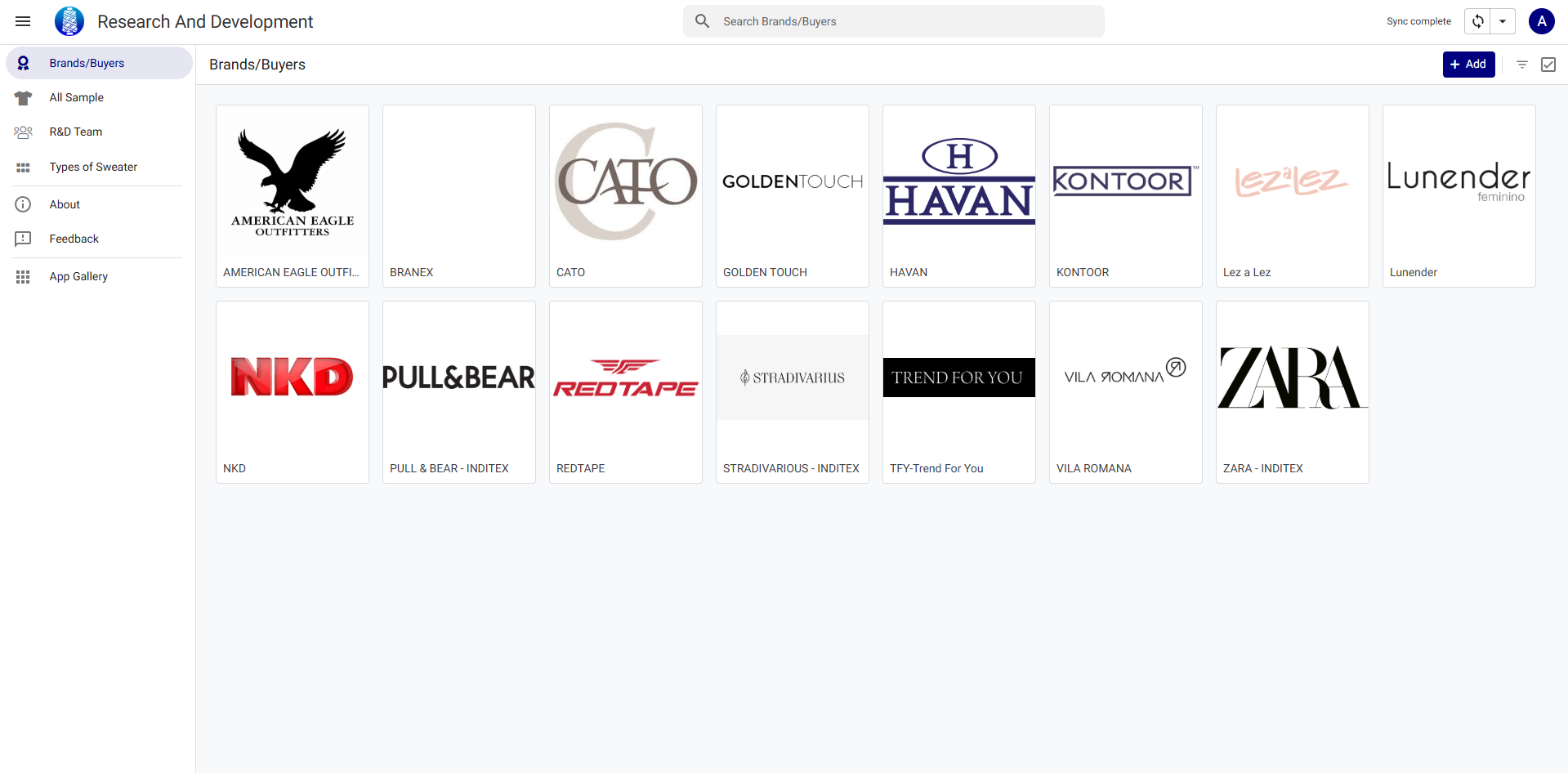Click the R&D Team people icon
The height and width of the screenshot is (773, 1568).
(x=24, y=132)
